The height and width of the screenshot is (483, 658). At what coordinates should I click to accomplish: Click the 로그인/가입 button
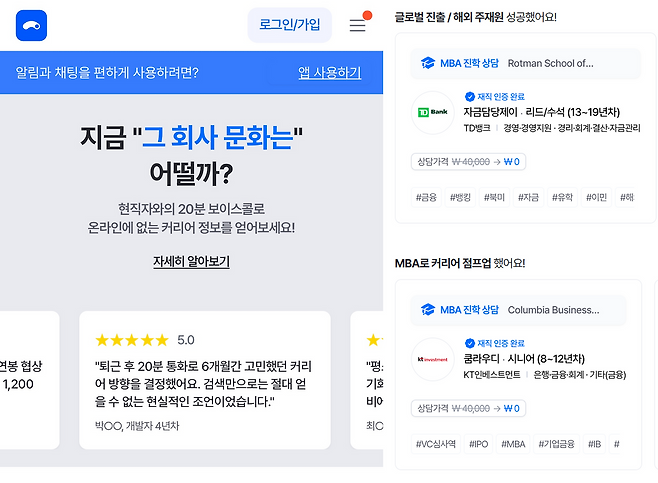[x=290, y=25]
